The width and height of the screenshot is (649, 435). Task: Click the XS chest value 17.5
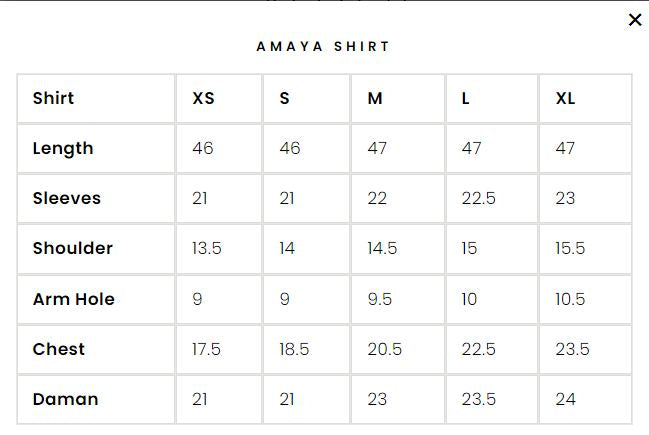coord(207,349)
